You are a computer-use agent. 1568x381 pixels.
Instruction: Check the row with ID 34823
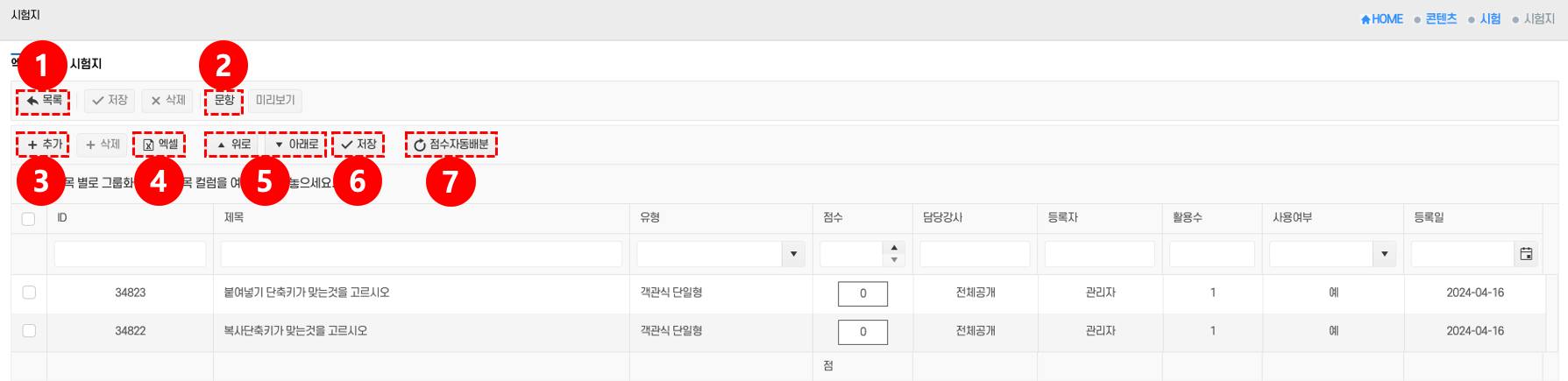29,293
